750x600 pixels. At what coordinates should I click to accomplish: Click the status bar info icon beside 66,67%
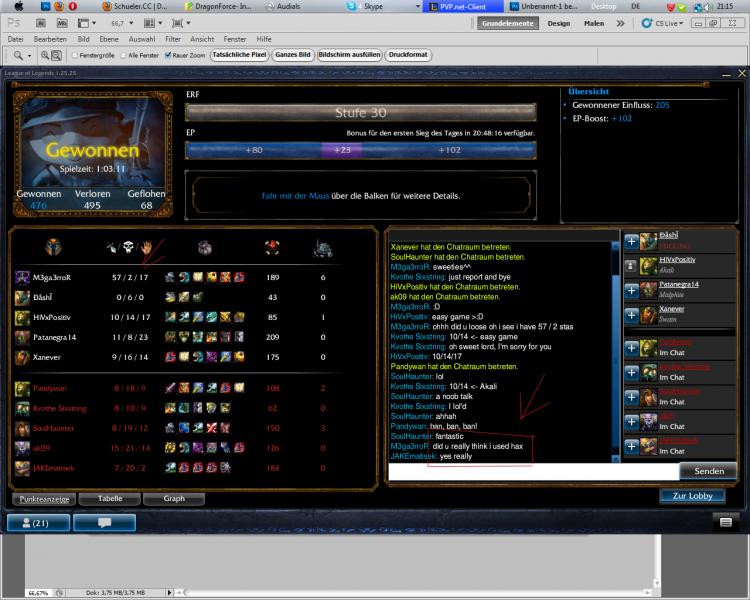(x=59, y=593)
